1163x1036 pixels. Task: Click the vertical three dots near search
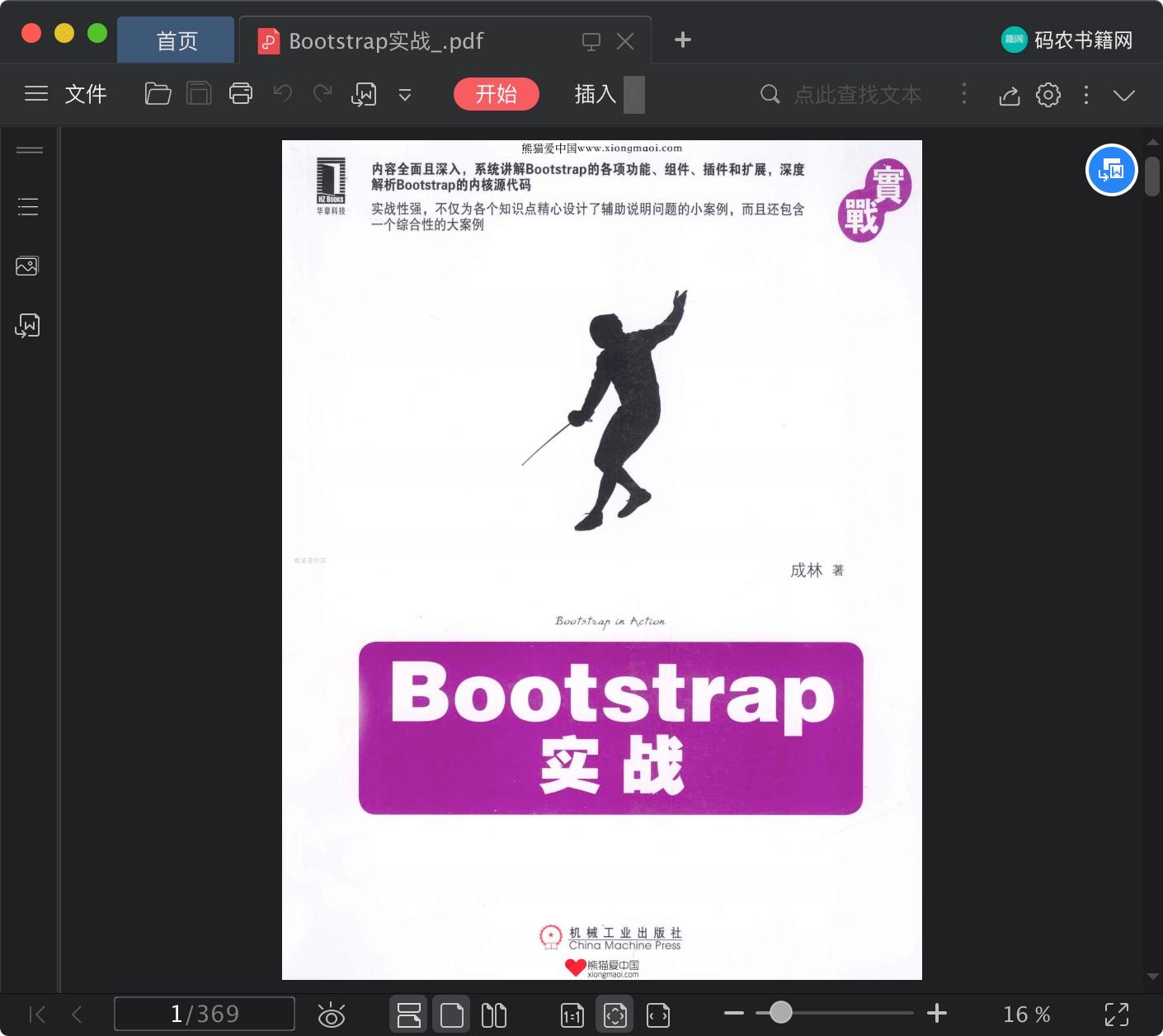pos(963,94)
